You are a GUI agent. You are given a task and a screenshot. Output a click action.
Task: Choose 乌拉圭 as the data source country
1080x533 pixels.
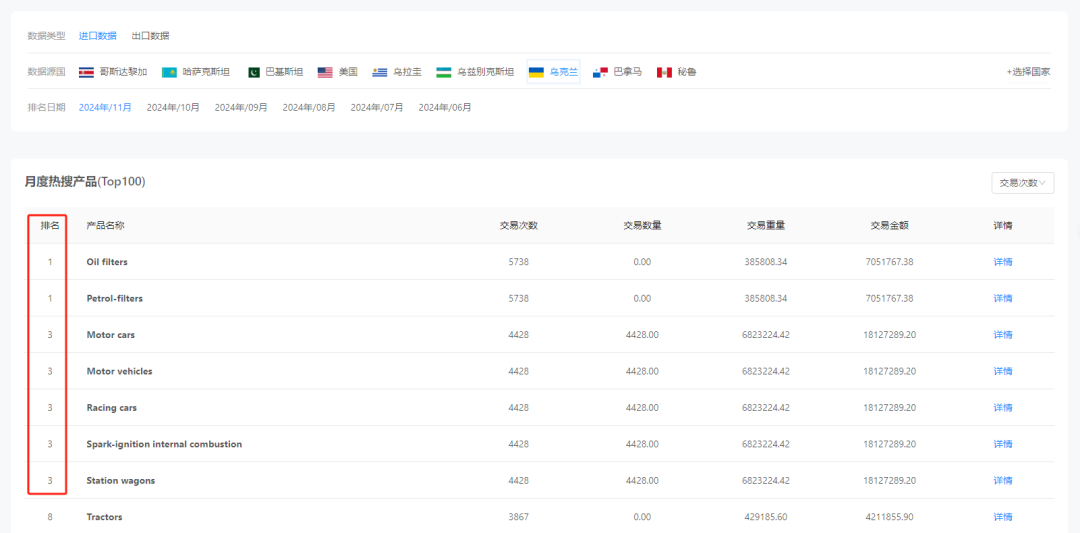coord(407,72)
